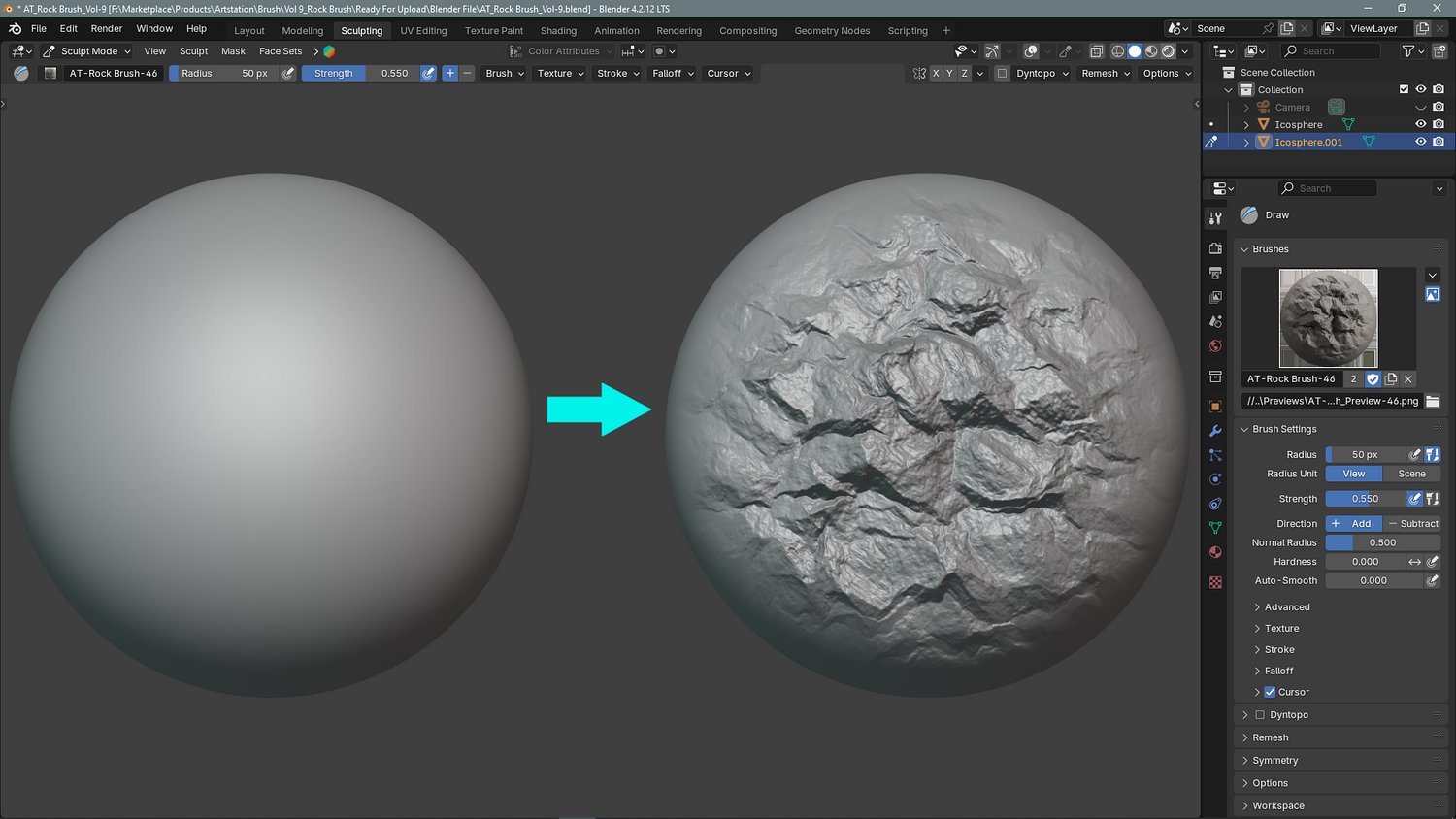
Task: Toggle X axis symmetry in the header
Action: tap(936, 74)
